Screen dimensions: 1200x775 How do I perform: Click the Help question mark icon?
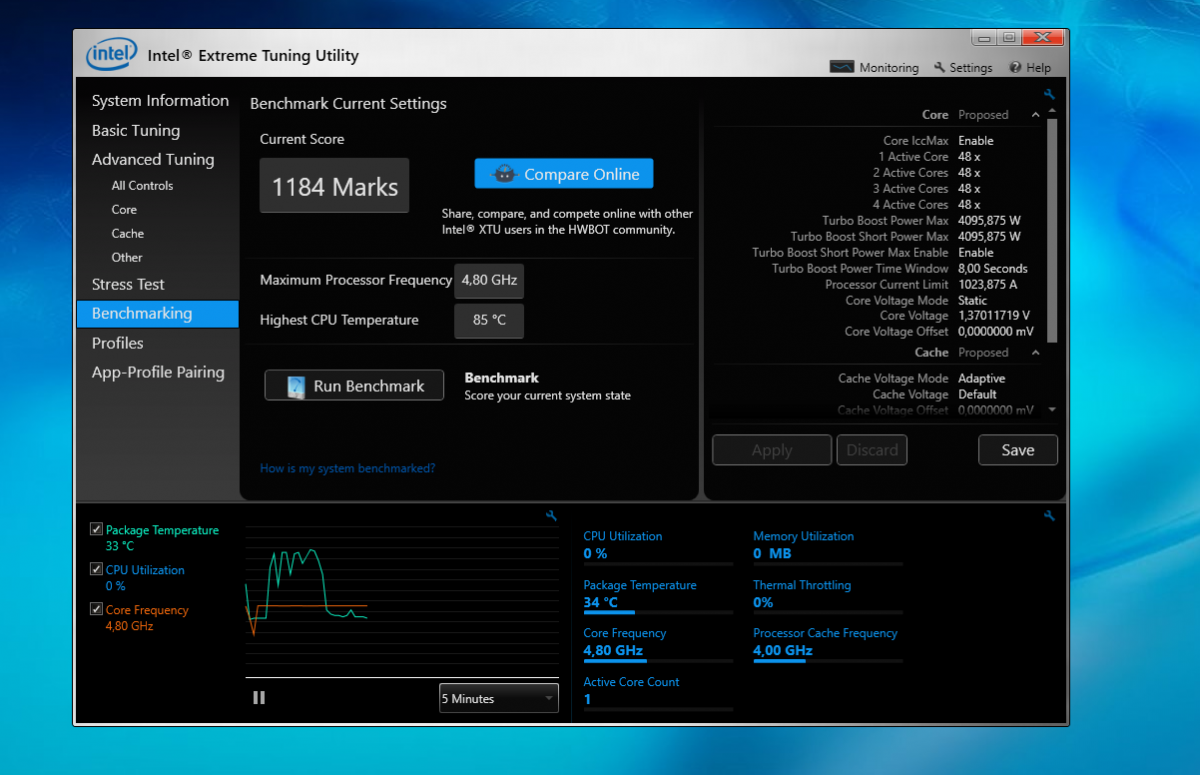pos(1015,67)
